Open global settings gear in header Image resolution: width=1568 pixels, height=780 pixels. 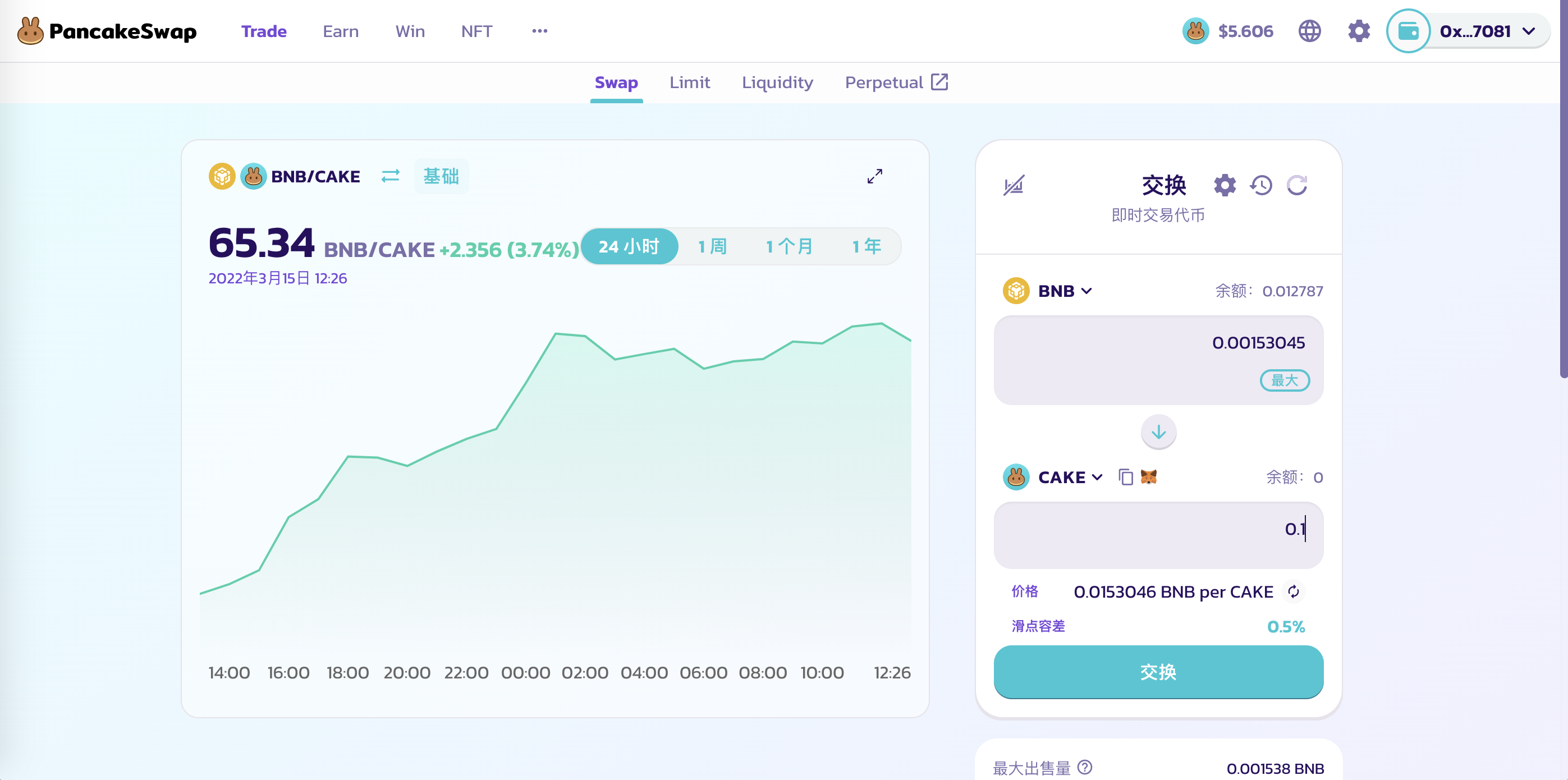tap(1359, 31)
